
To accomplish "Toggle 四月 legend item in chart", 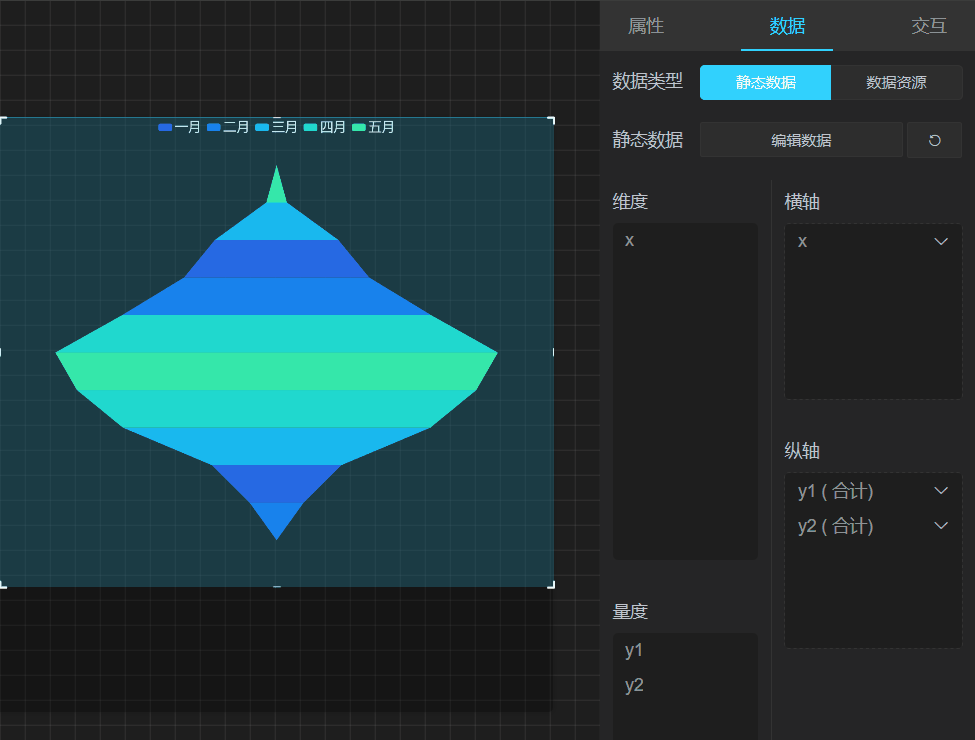I will 325,127.
